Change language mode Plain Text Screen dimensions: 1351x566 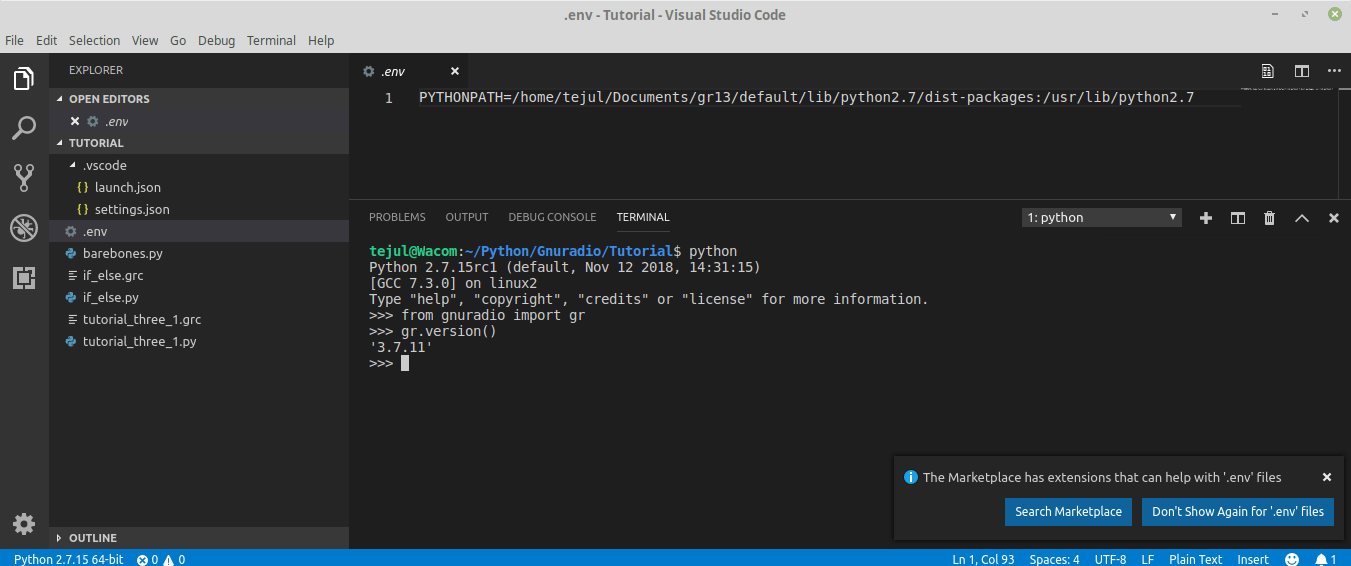coord(1196,559)
